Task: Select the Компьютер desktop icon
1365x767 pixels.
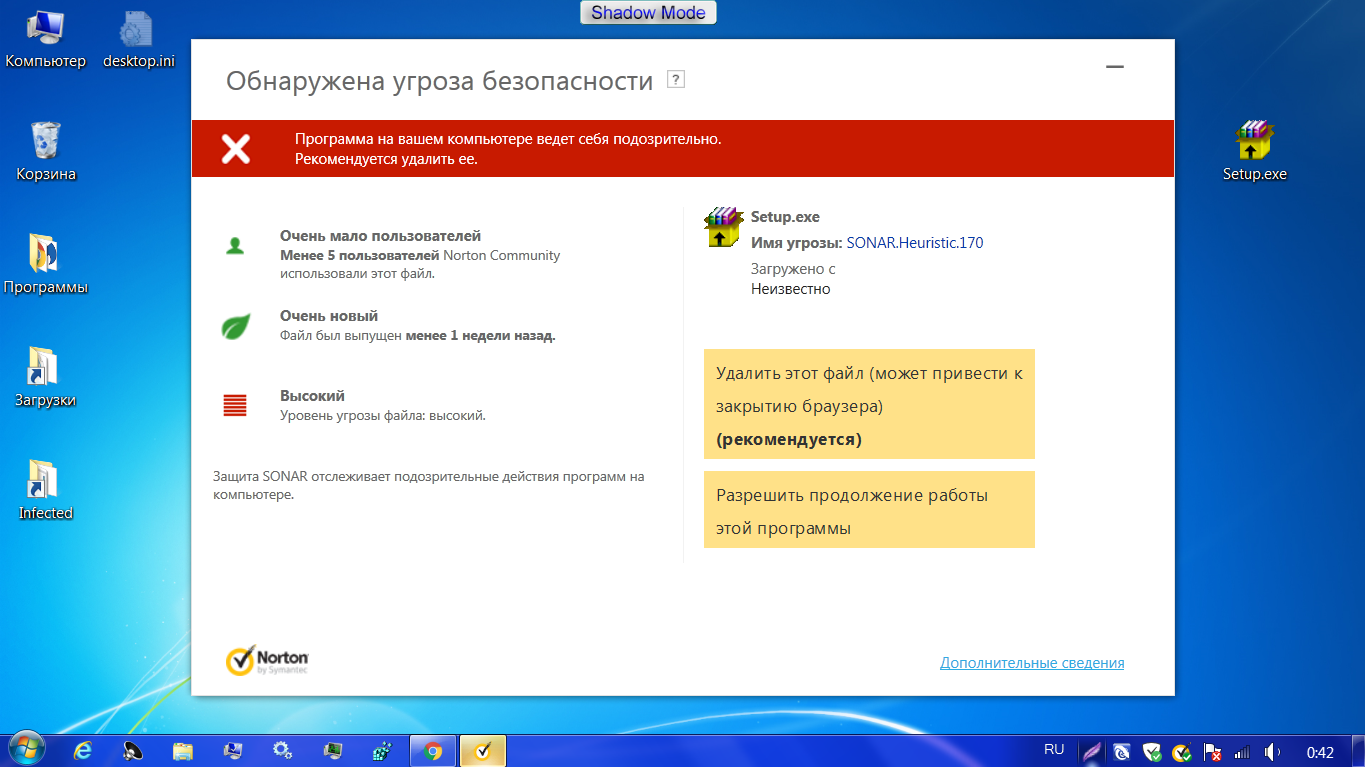Action: coord(46,40)
